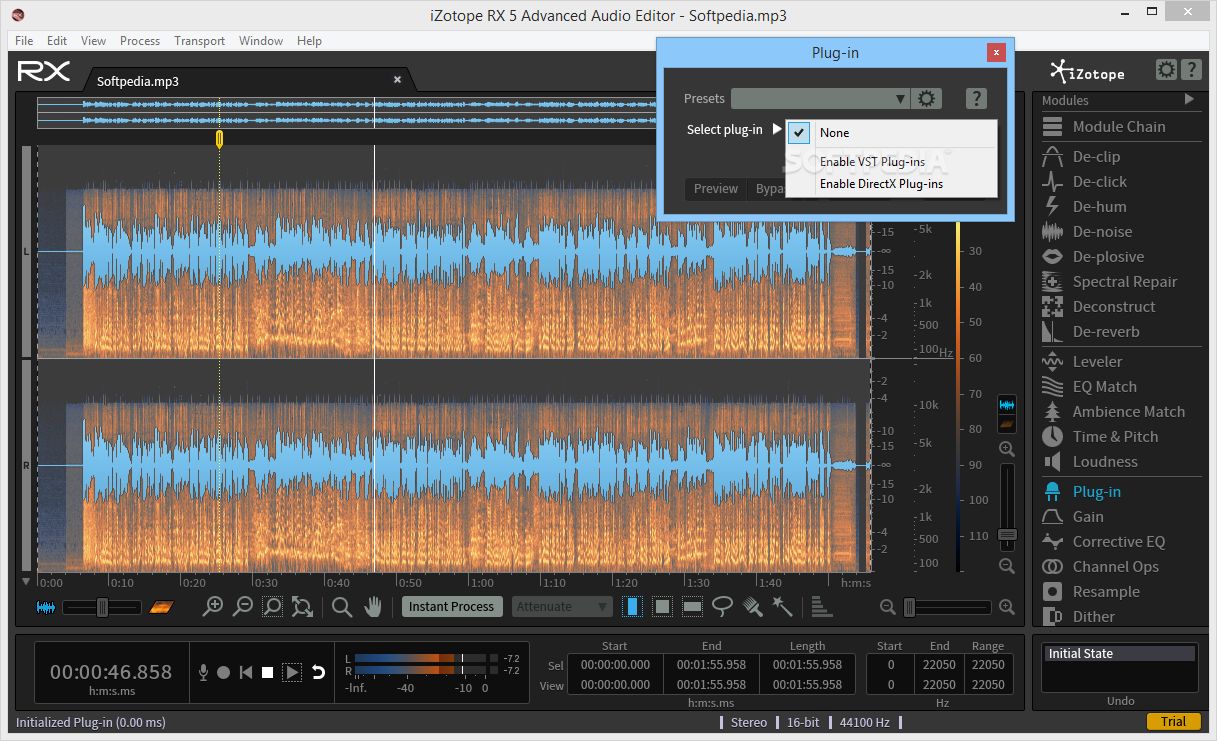Image resolution: width=1217 pixels, height=741 pixels.
Task: Toggle the Bypass button in Plug-in window
Action: 768,189
